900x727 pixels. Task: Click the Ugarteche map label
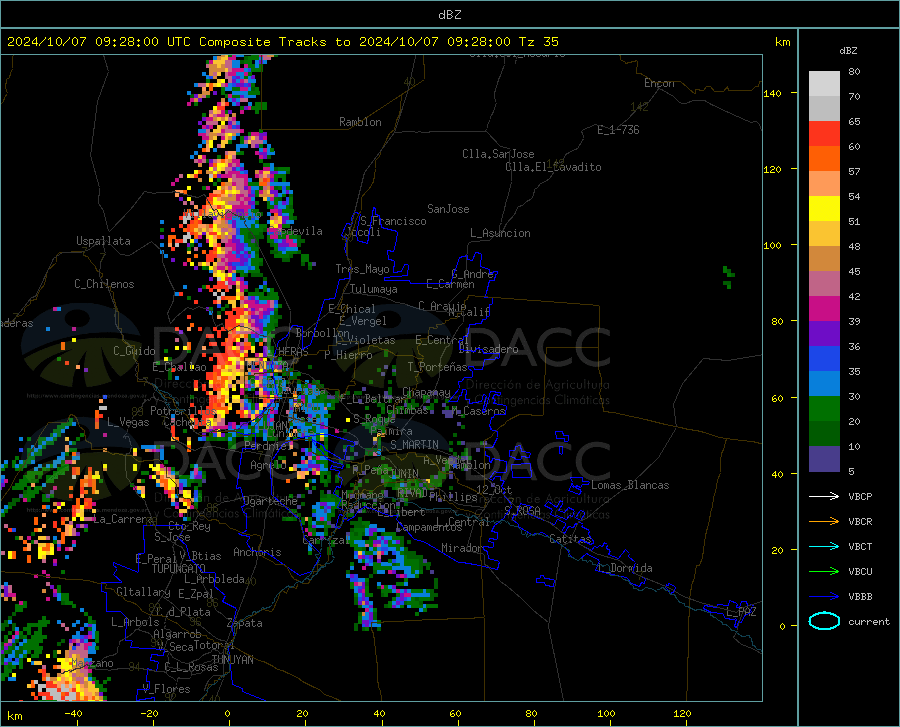[270, 501]
